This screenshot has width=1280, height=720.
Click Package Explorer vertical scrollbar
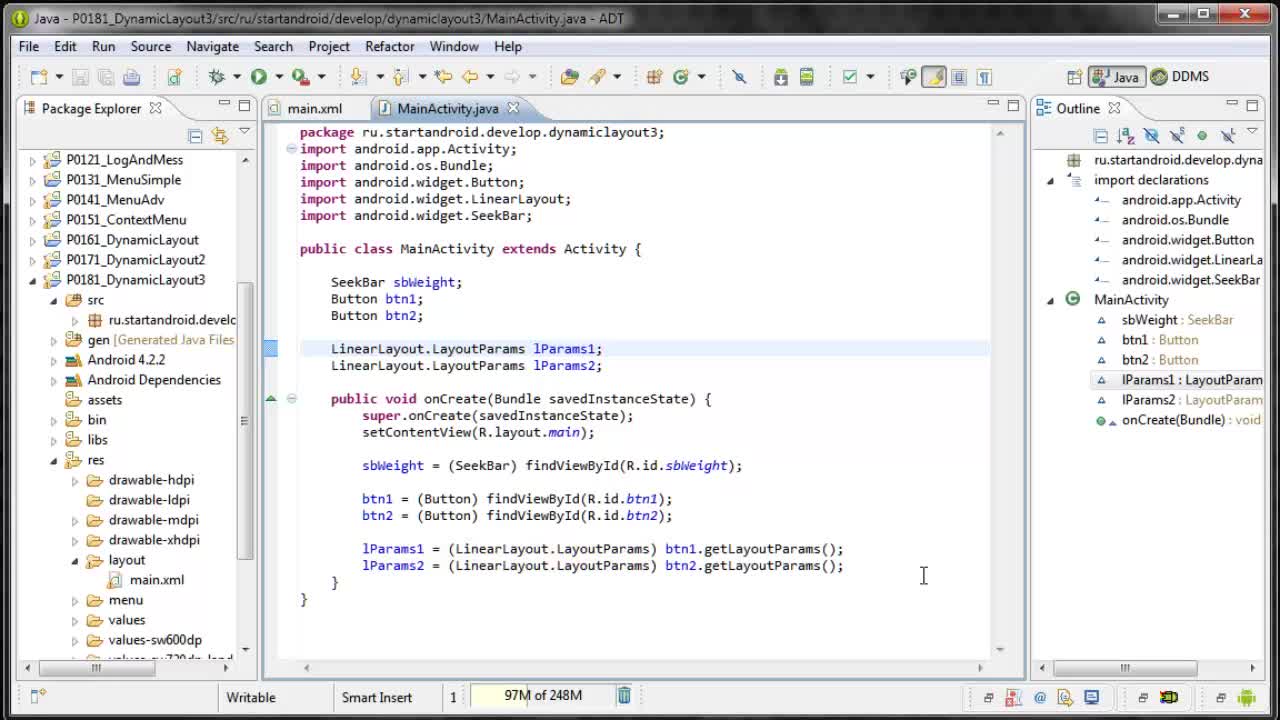[245, 420]
